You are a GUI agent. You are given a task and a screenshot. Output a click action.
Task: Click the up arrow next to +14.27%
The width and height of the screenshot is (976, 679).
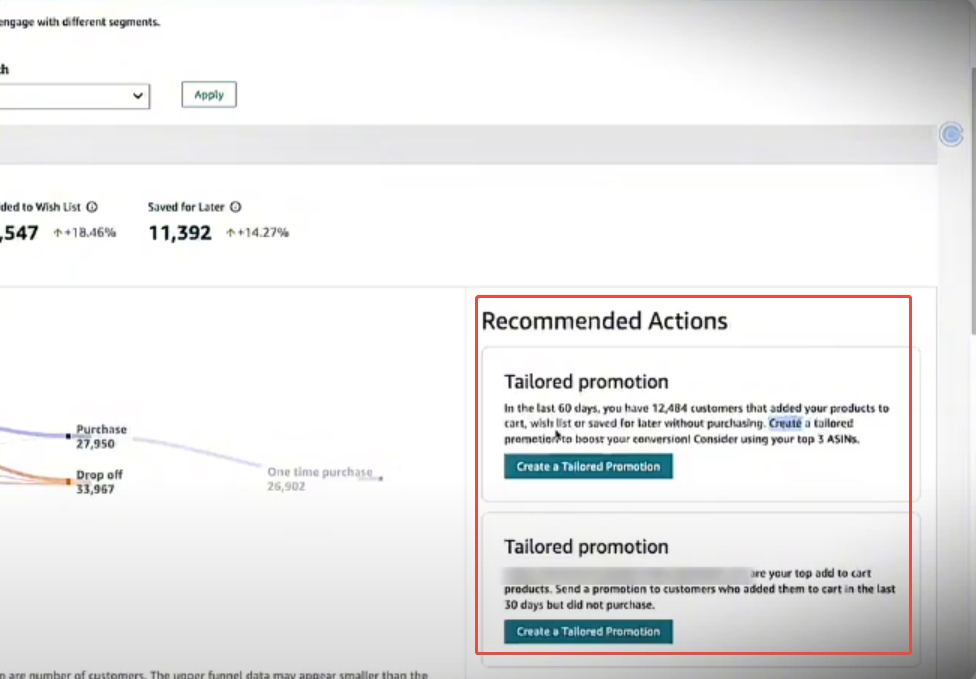(x=230, y=233)
